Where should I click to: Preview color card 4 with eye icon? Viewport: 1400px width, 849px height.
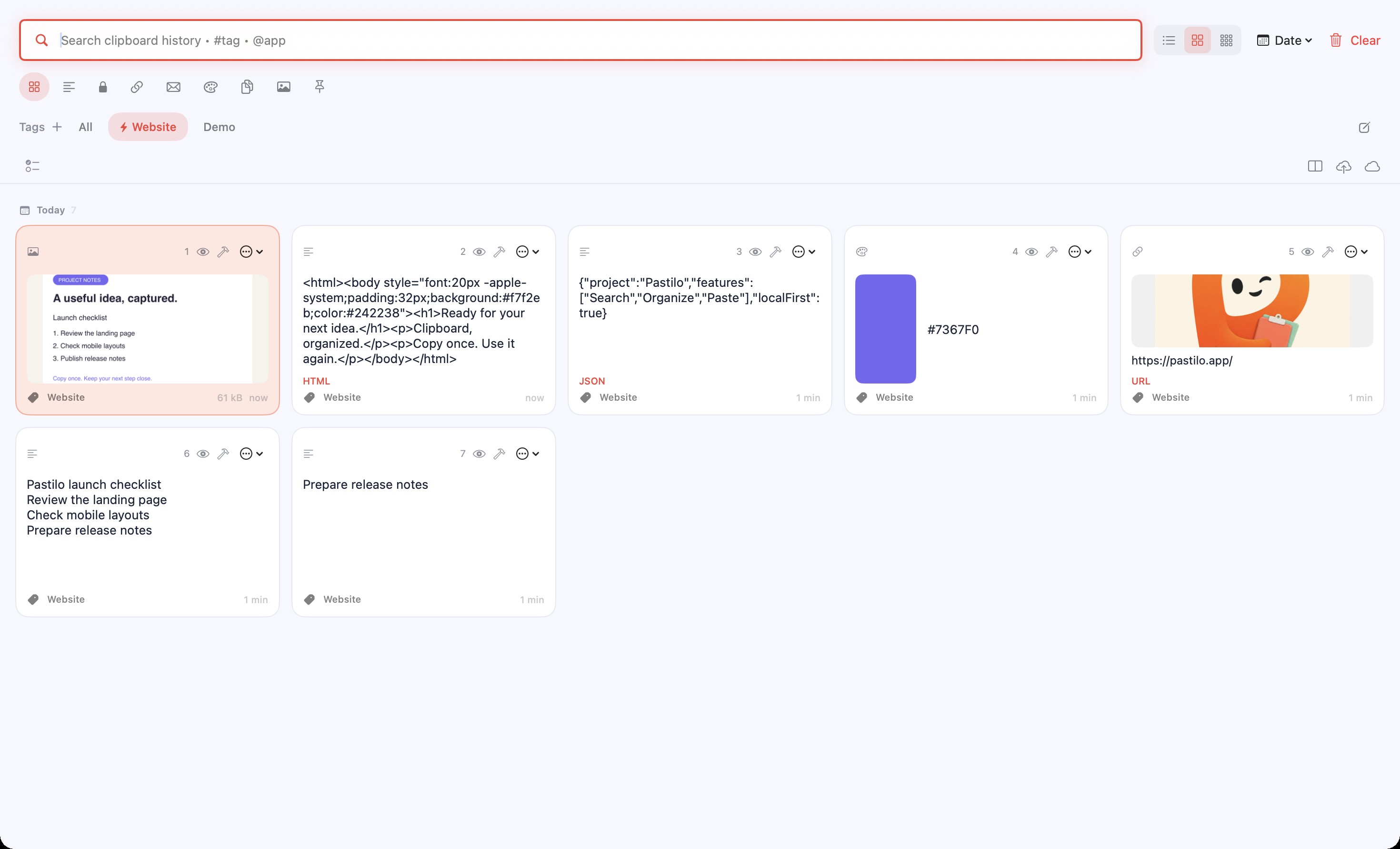[x=1031, y=252]
